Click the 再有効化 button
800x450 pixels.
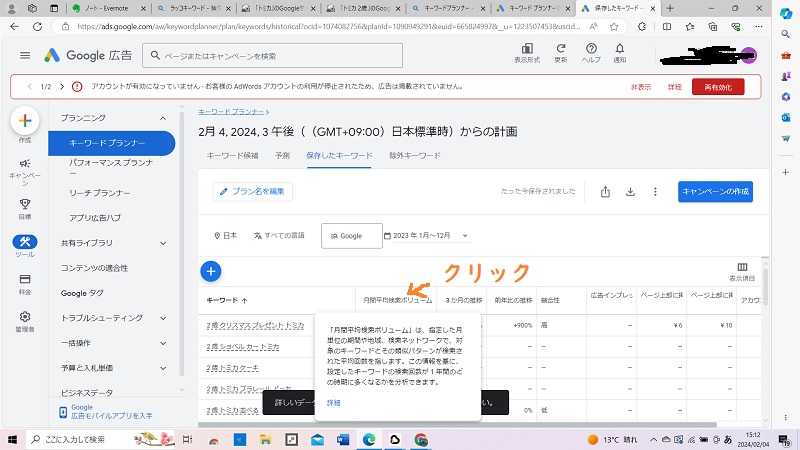(x=718, y=87)
